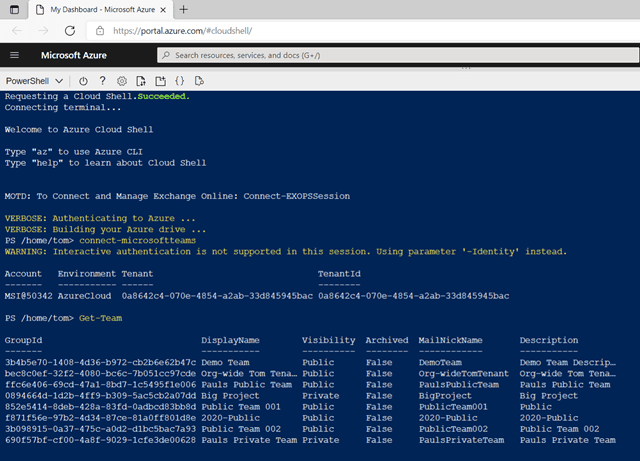Image resolution: width=640 pixels, height=461 pixels.
Task: Click the browser address bar URL
Action: coord(182,31)
